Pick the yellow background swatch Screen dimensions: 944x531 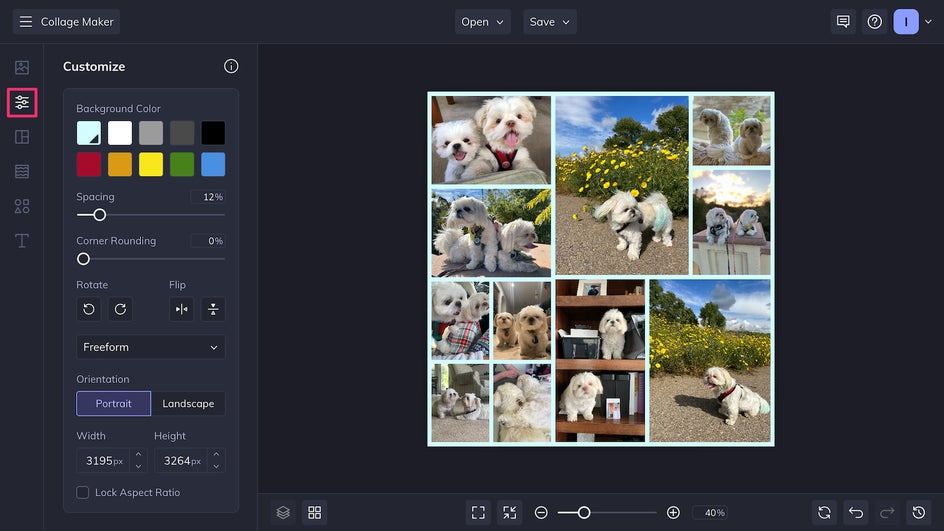coord(151,164)
